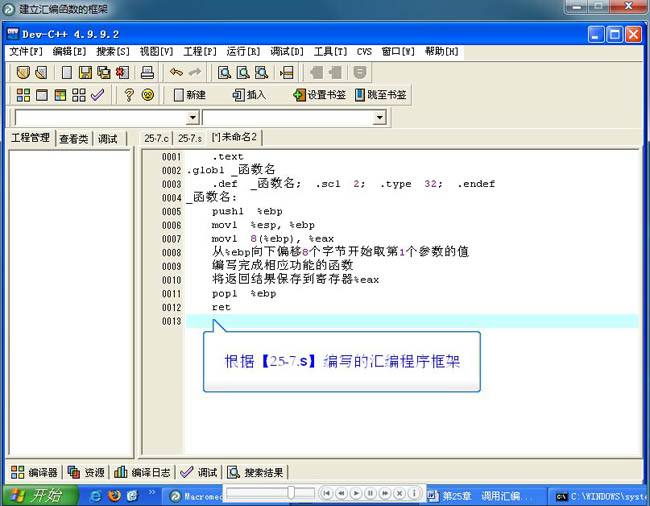Click the Find Next magnifier icon

pos(262,73)
